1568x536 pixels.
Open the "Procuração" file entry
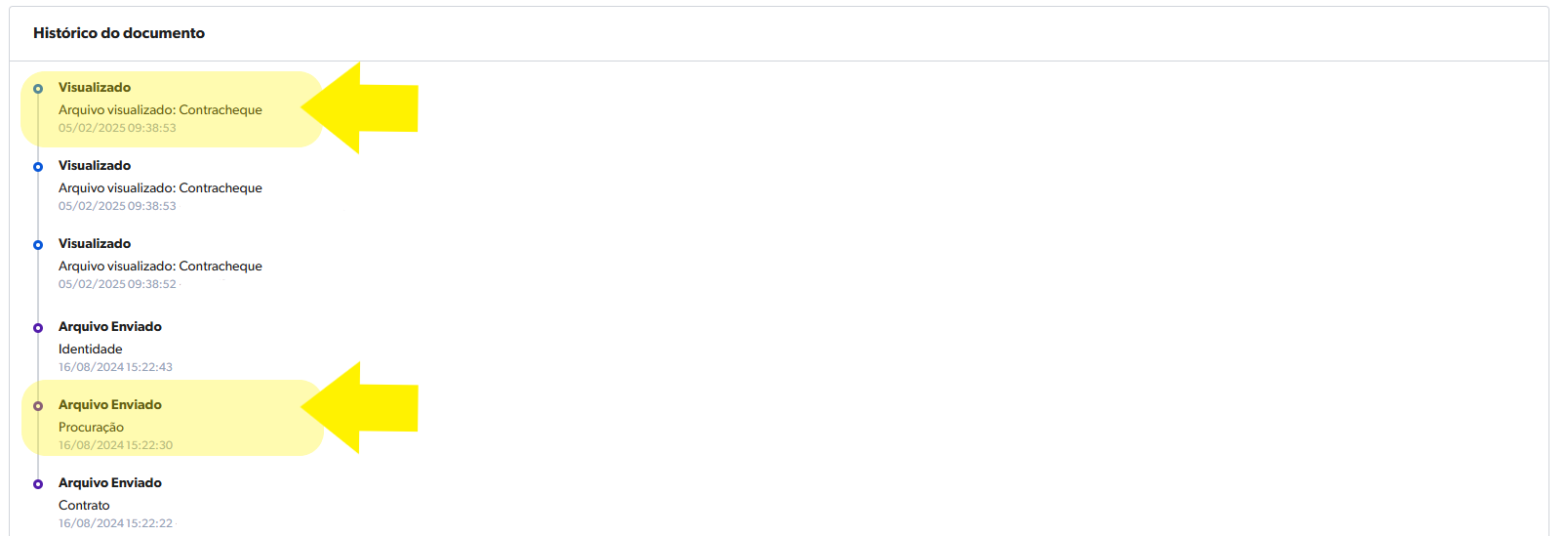point(91,428)
